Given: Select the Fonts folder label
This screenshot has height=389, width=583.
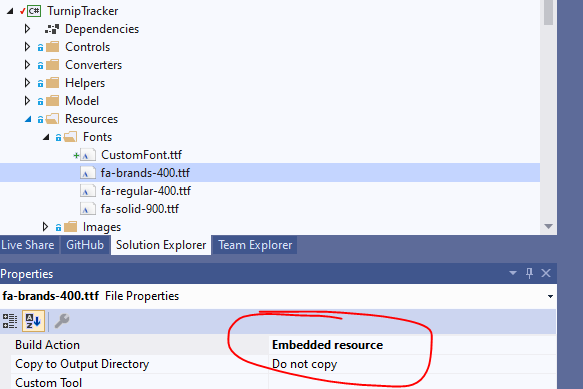Looking at the screenshot, I should coord(97,136).
